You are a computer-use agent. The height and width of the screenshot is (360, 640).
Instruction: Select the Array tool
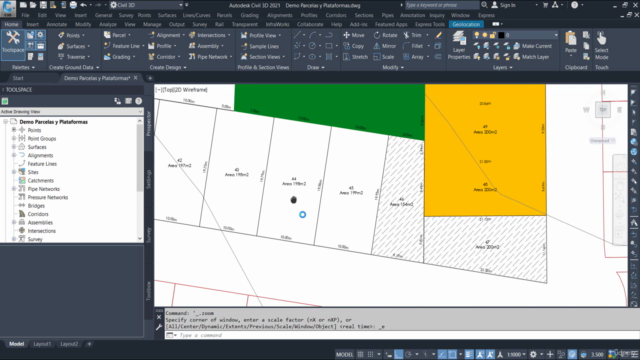click(413, 57)
